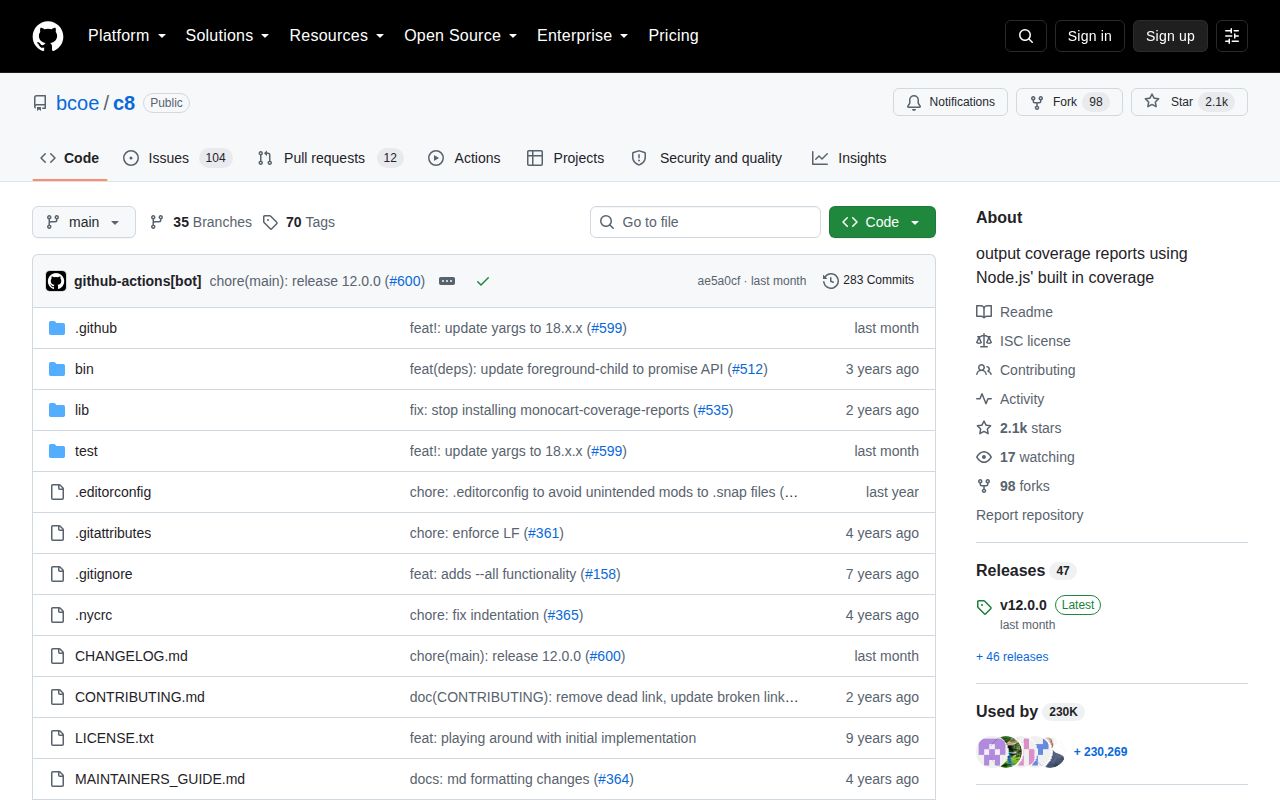Switch to the Pull requests tab
The width and height of the screenshot is (1280, 800).
330,158
